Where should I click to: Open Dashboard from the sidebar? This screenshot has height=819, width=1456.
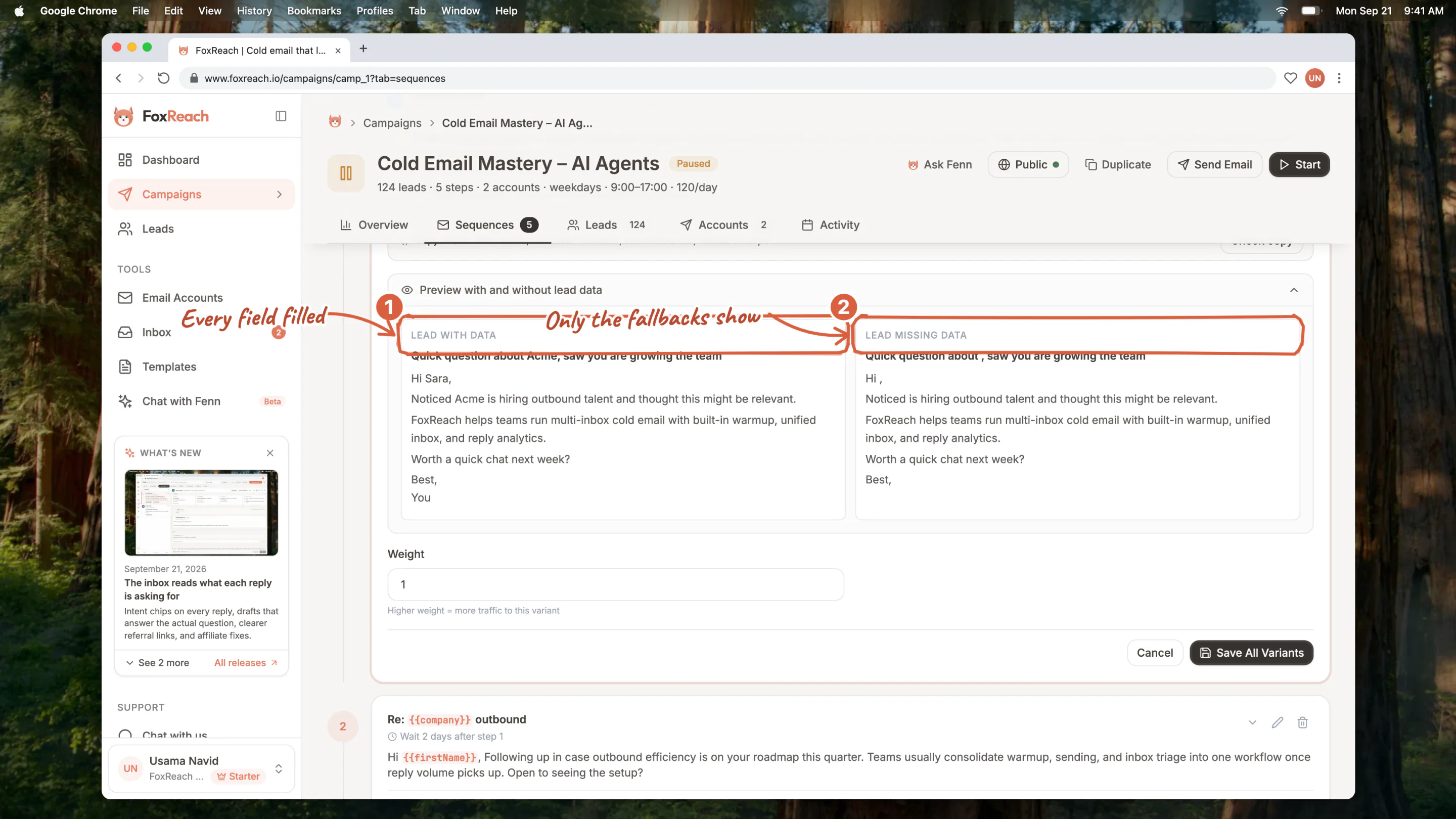201,160
